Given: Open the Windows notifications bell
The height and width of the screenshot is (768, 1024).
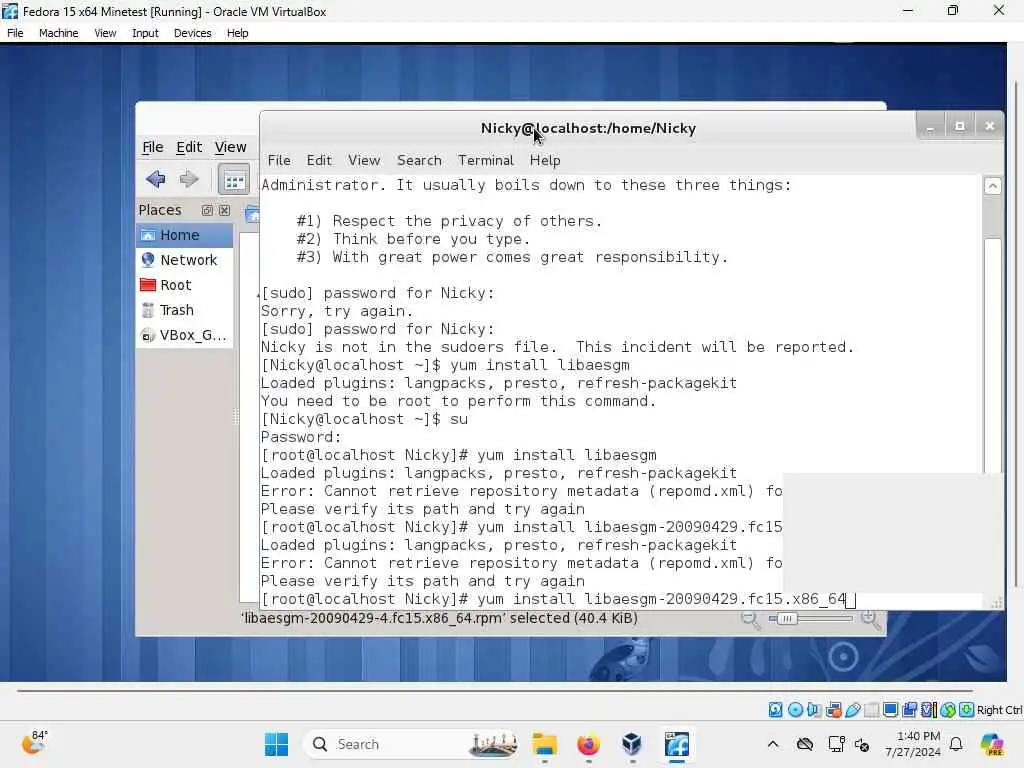Looking at the screenshot, I should pos(956,744).
